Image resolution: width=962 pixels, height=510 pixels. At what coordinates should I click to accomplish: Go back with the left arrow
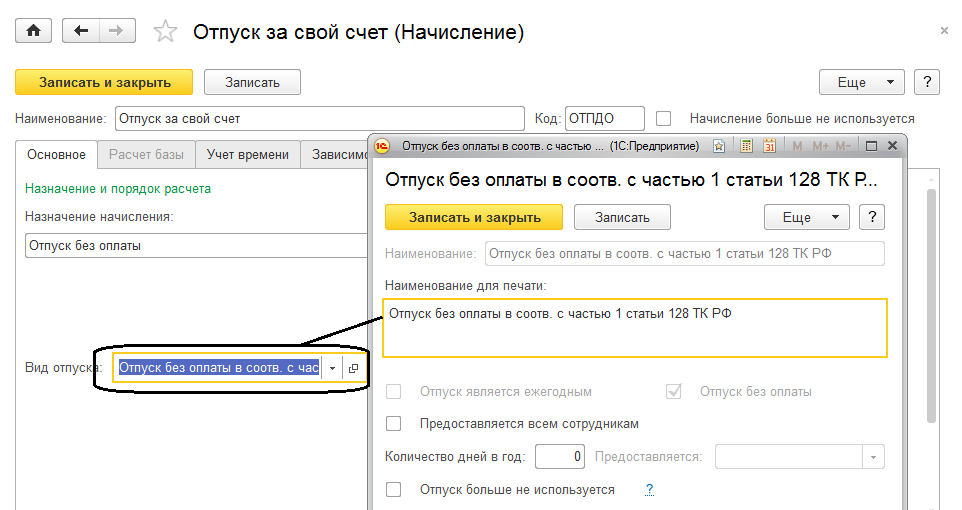[x=79, y=31]
